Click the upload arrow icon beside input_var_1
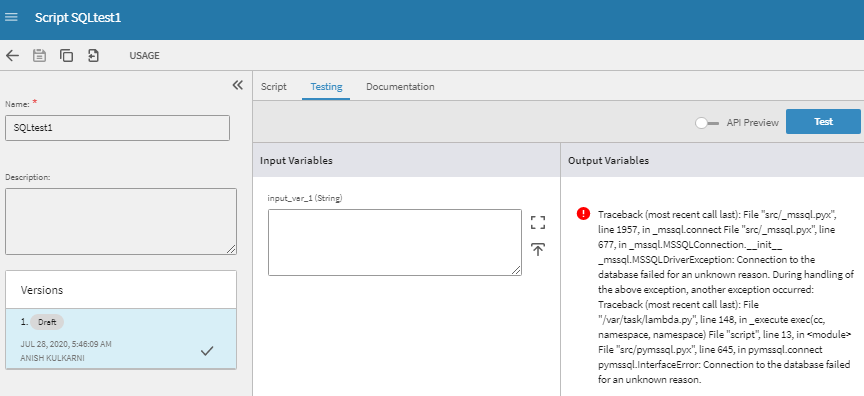864x396 pixels. coord(538,249)
